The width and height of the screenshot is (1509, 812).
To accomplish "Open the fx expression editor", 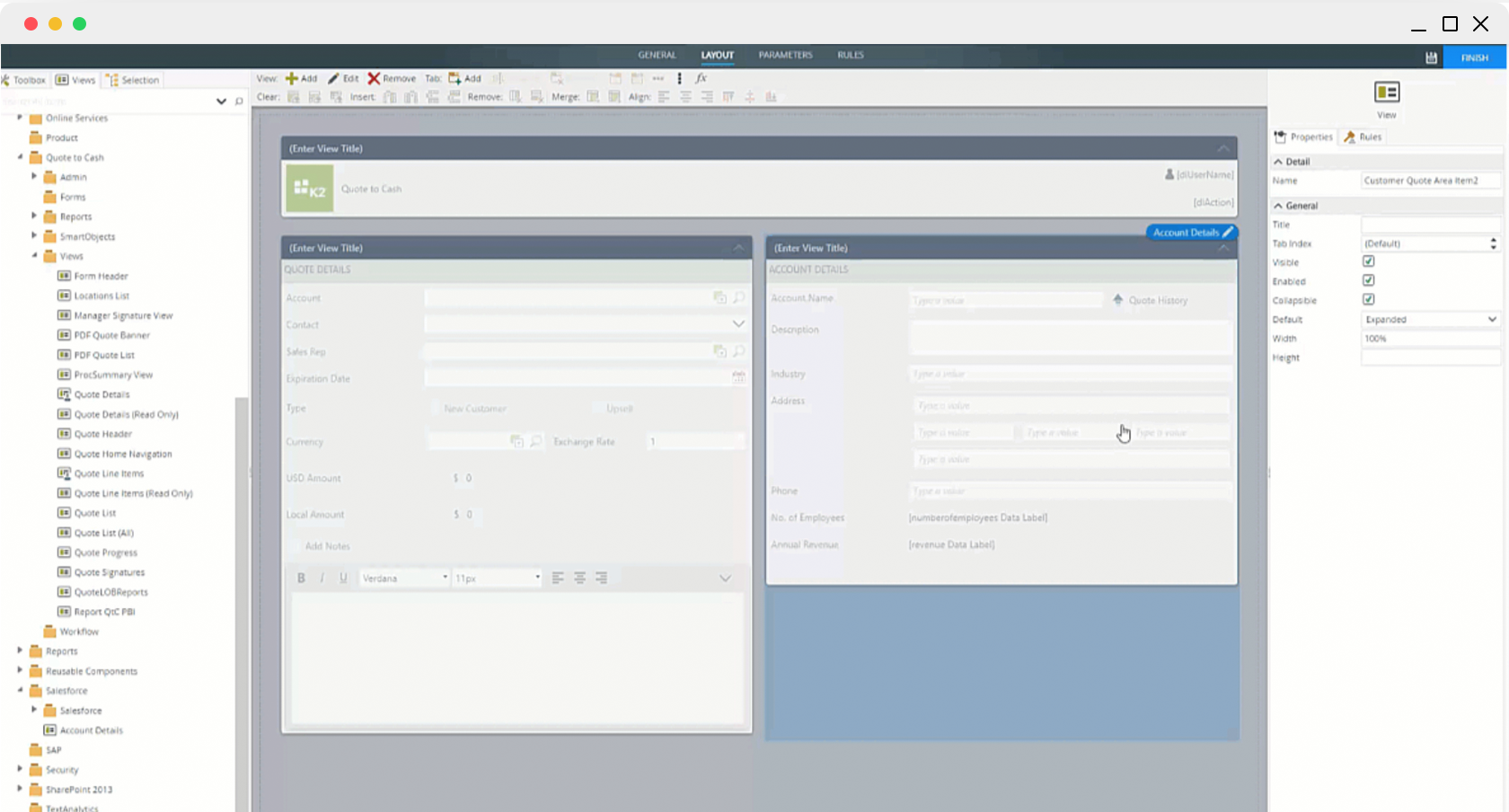I will (701, 78).
